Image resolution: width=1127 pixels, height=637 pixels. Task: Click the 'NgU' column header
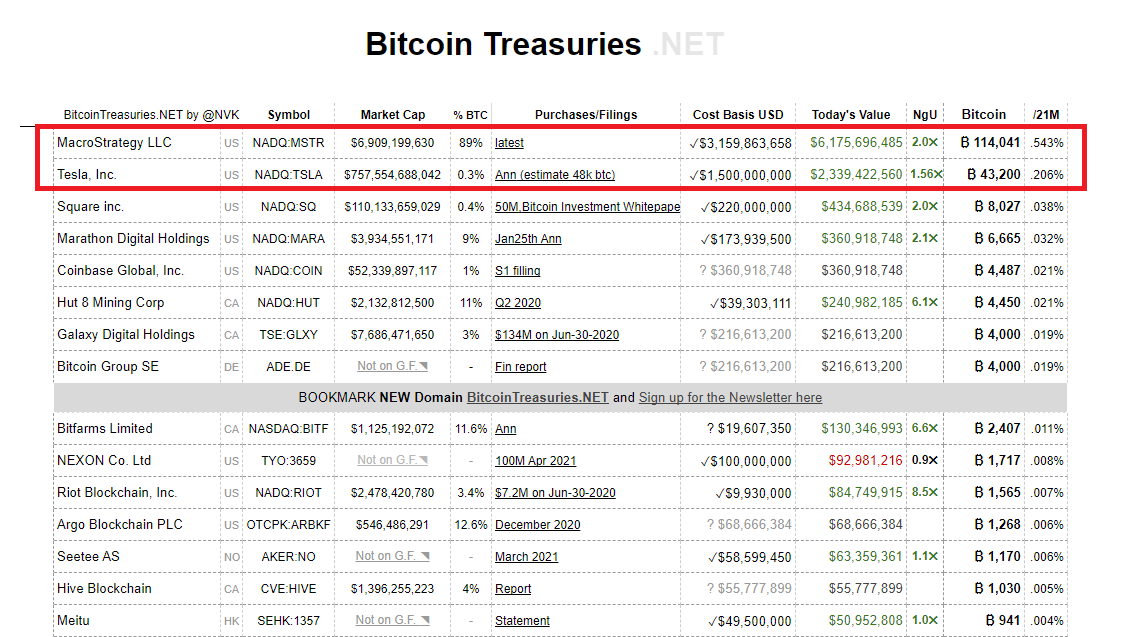[x=925, y=114]
